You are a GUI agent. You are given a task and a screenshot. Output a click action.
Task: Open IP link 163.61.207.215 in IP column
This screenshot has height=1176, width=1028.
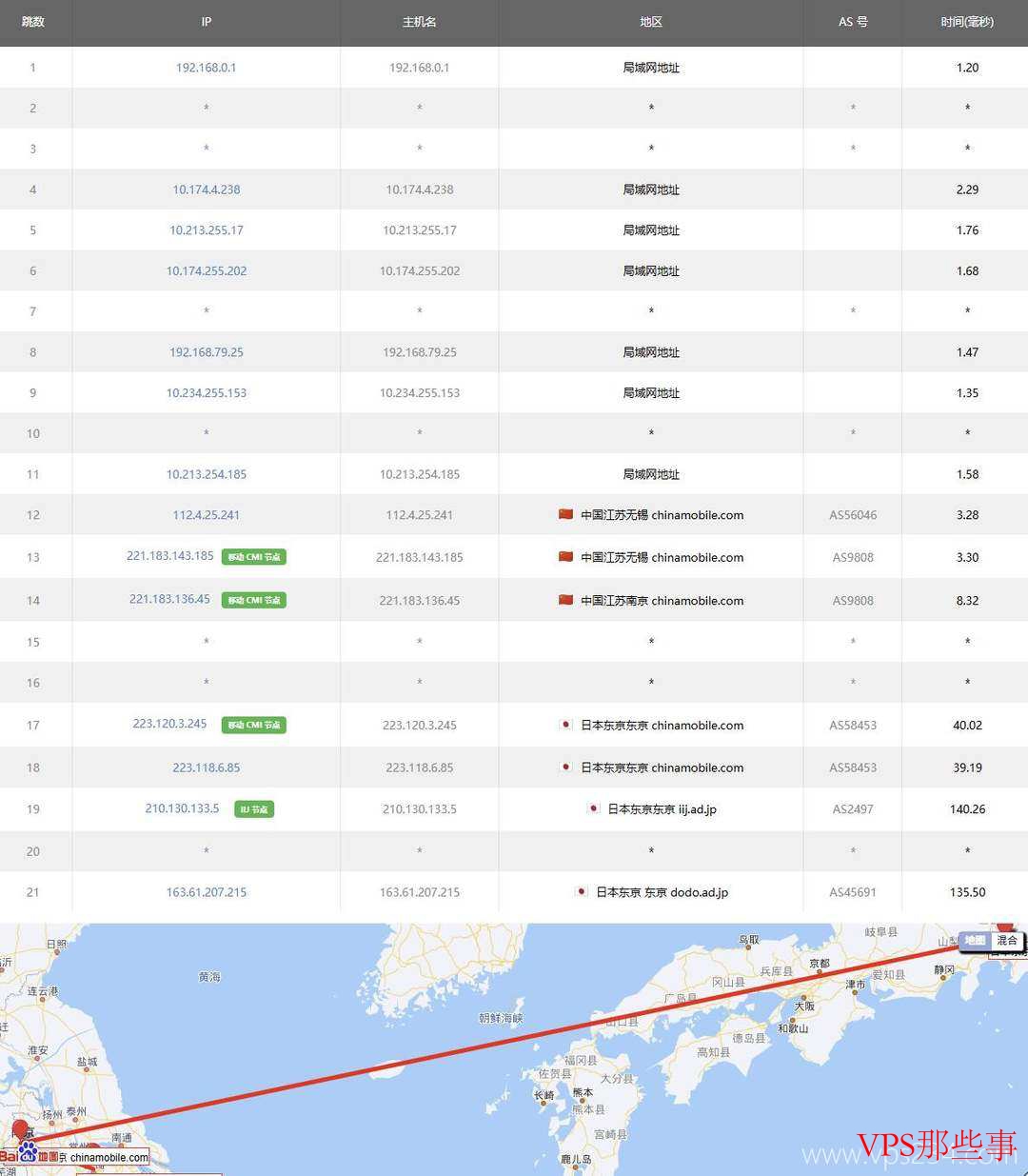pyautogui.click(x=207, y=892)
